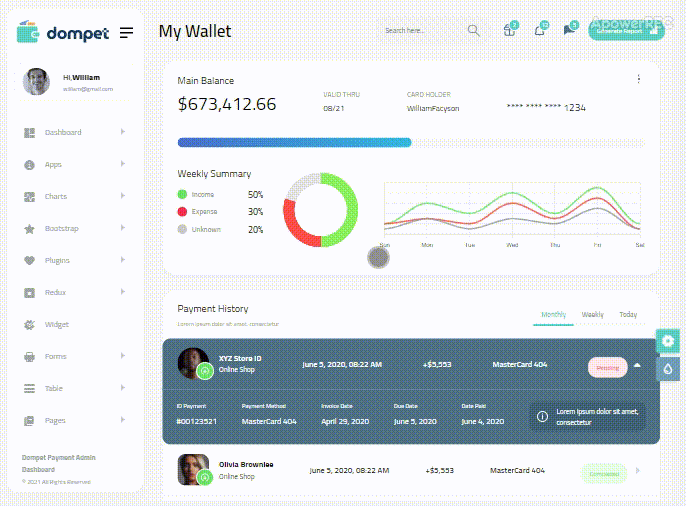Select the Monthly payment history tab
The width and height of the screenshot is (686, 506).
tap(553, 315)
